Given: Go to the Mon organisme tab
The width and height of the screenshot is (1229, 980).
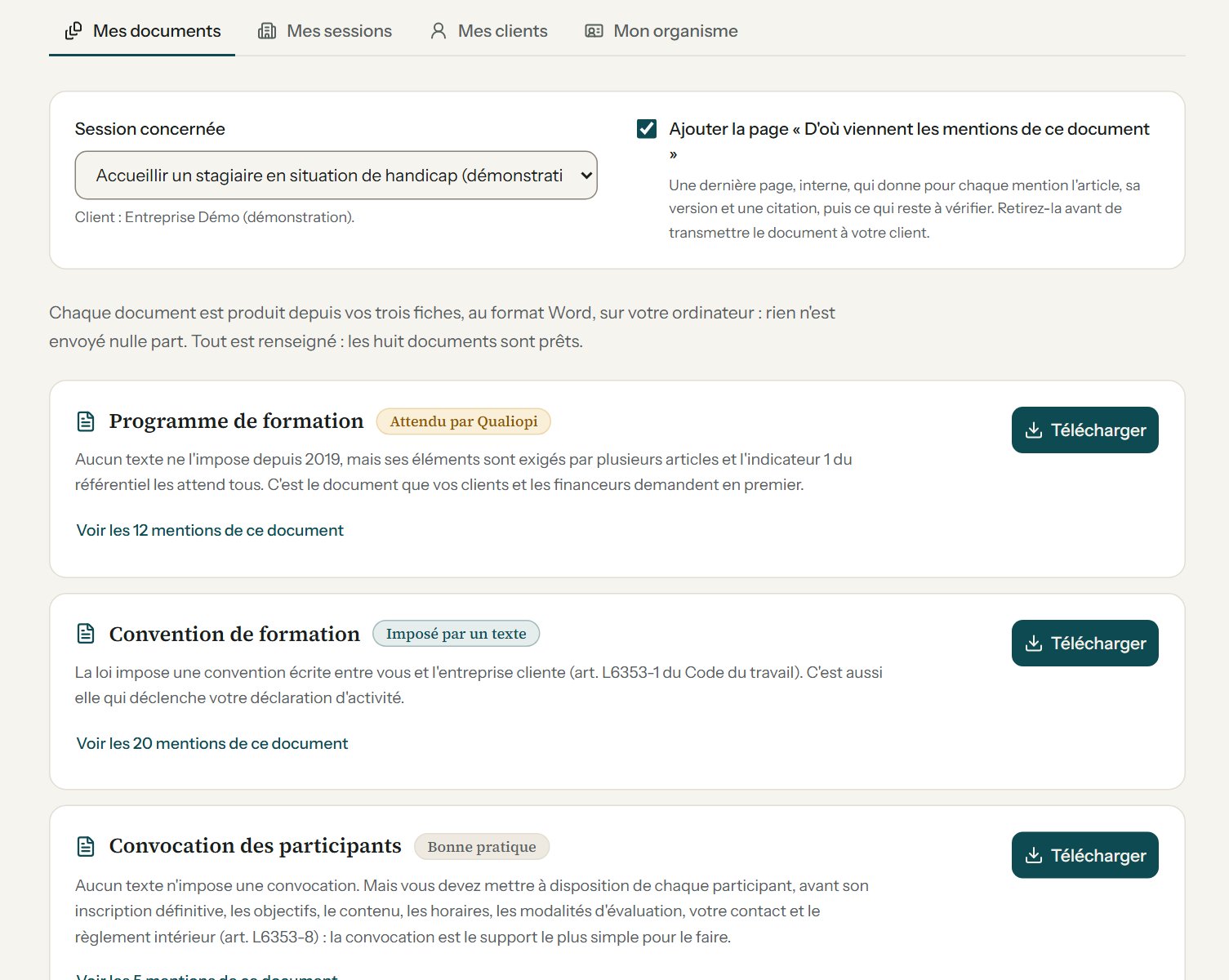Looking at the screenshot, I should (x=661, y=31).
